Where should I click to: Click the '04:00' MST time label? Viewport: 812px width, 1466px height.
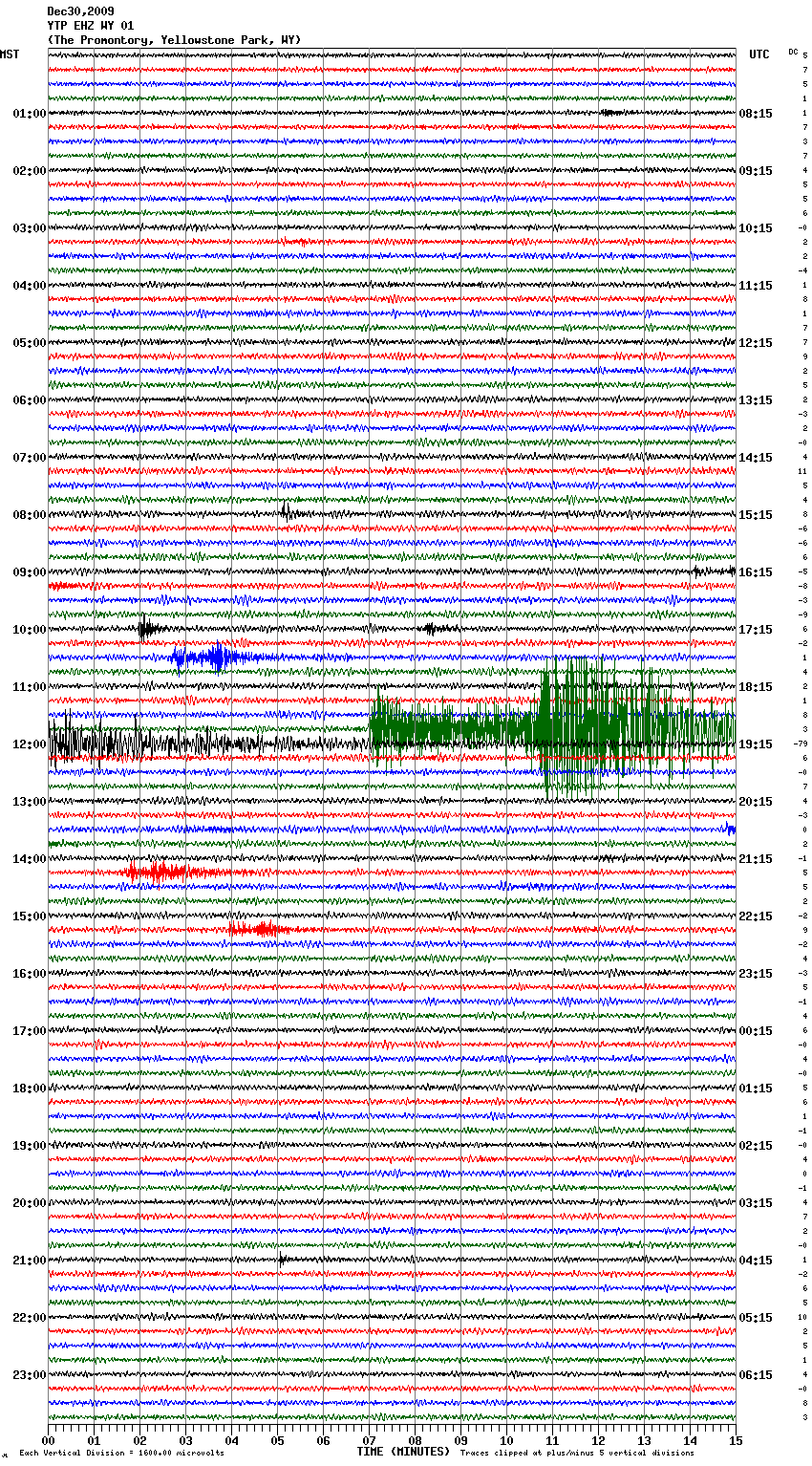point(30,286)
